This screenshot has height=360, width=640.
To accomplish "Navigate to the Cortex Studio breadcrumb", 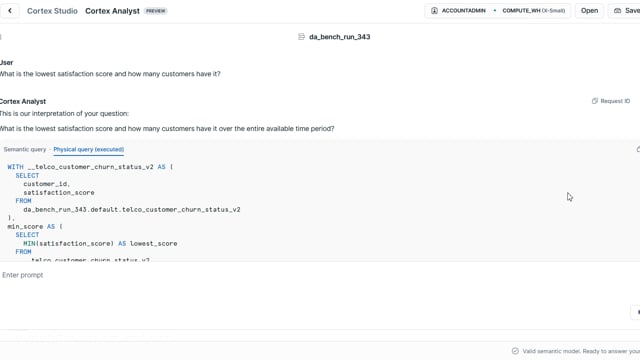I will [x=52, y=11].
